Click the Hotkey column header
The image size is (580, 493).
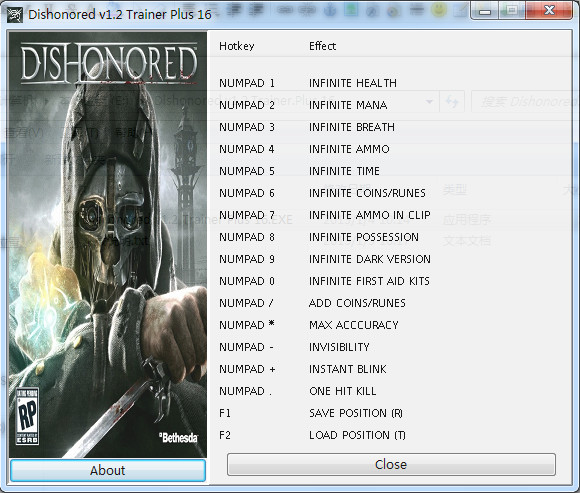click(x=237, y=46)
